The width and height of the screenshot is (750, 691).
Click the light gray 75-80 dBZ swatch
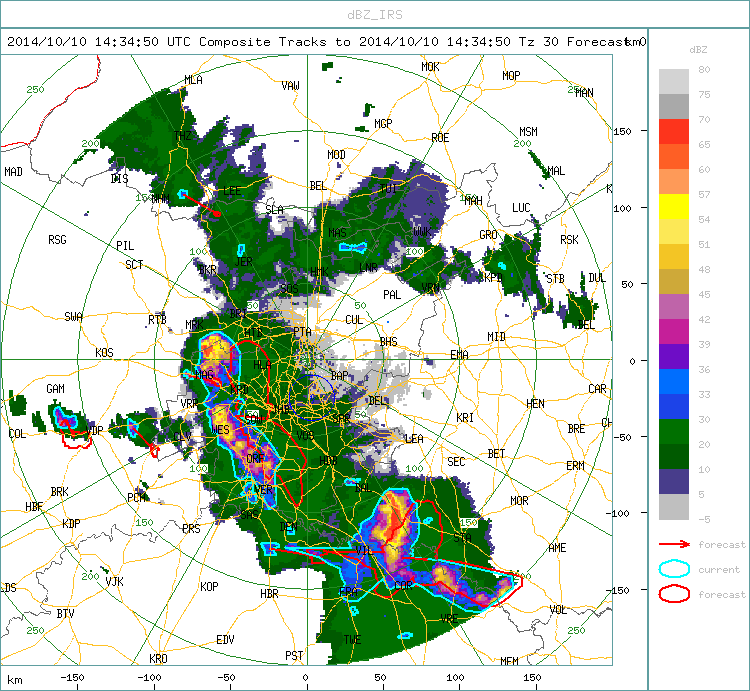coord(673,81)
